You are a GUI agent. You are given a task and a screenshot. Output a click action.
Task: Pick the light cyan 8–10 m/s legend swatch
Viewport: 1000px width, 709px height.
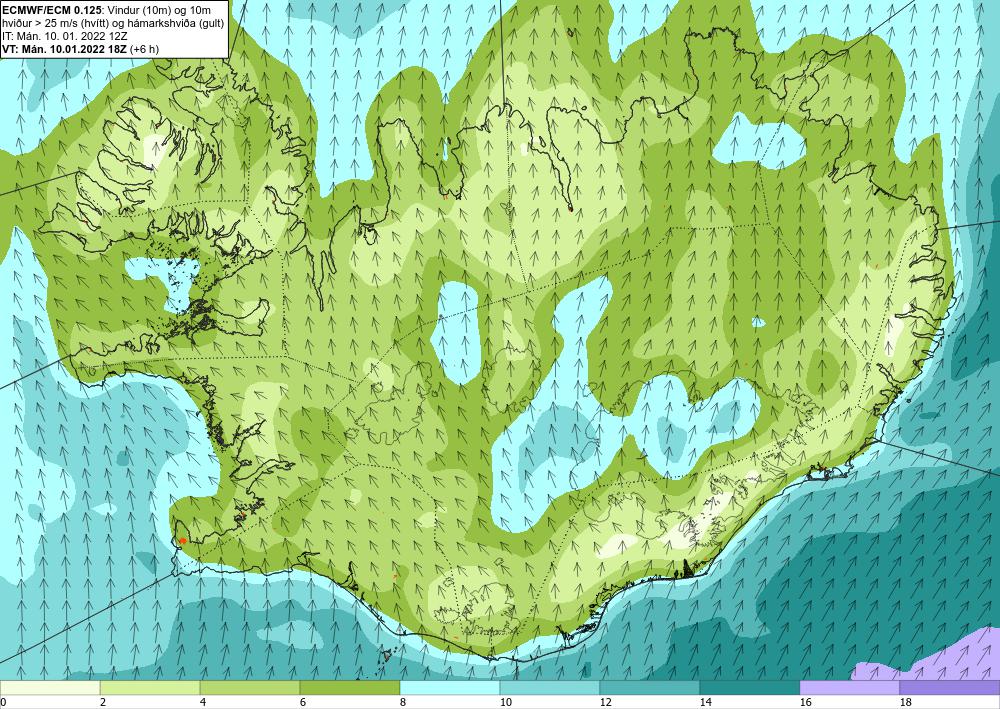coord(450,688)
